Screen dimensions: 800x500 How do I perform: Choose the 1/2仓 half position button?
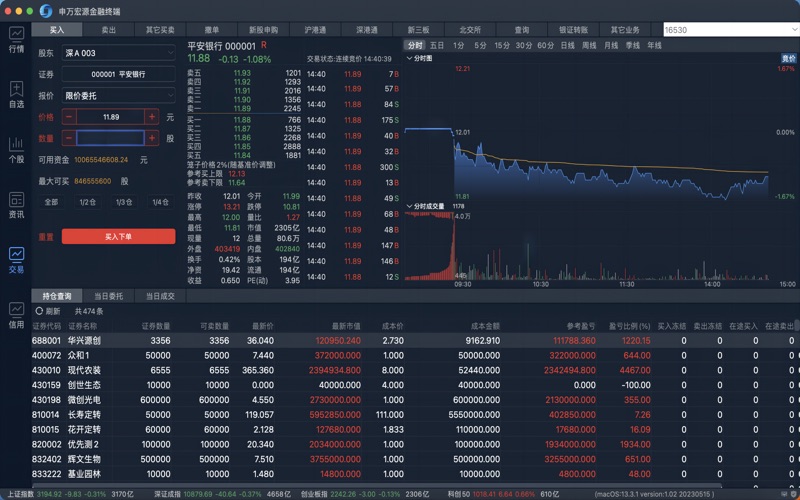pos(88,202)
